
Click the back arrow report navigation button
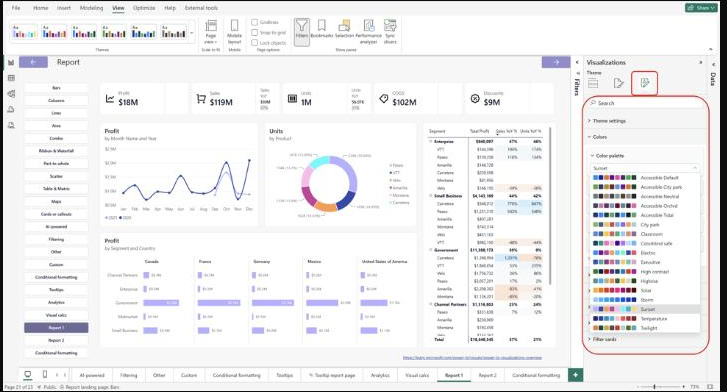tap(33, 62)
